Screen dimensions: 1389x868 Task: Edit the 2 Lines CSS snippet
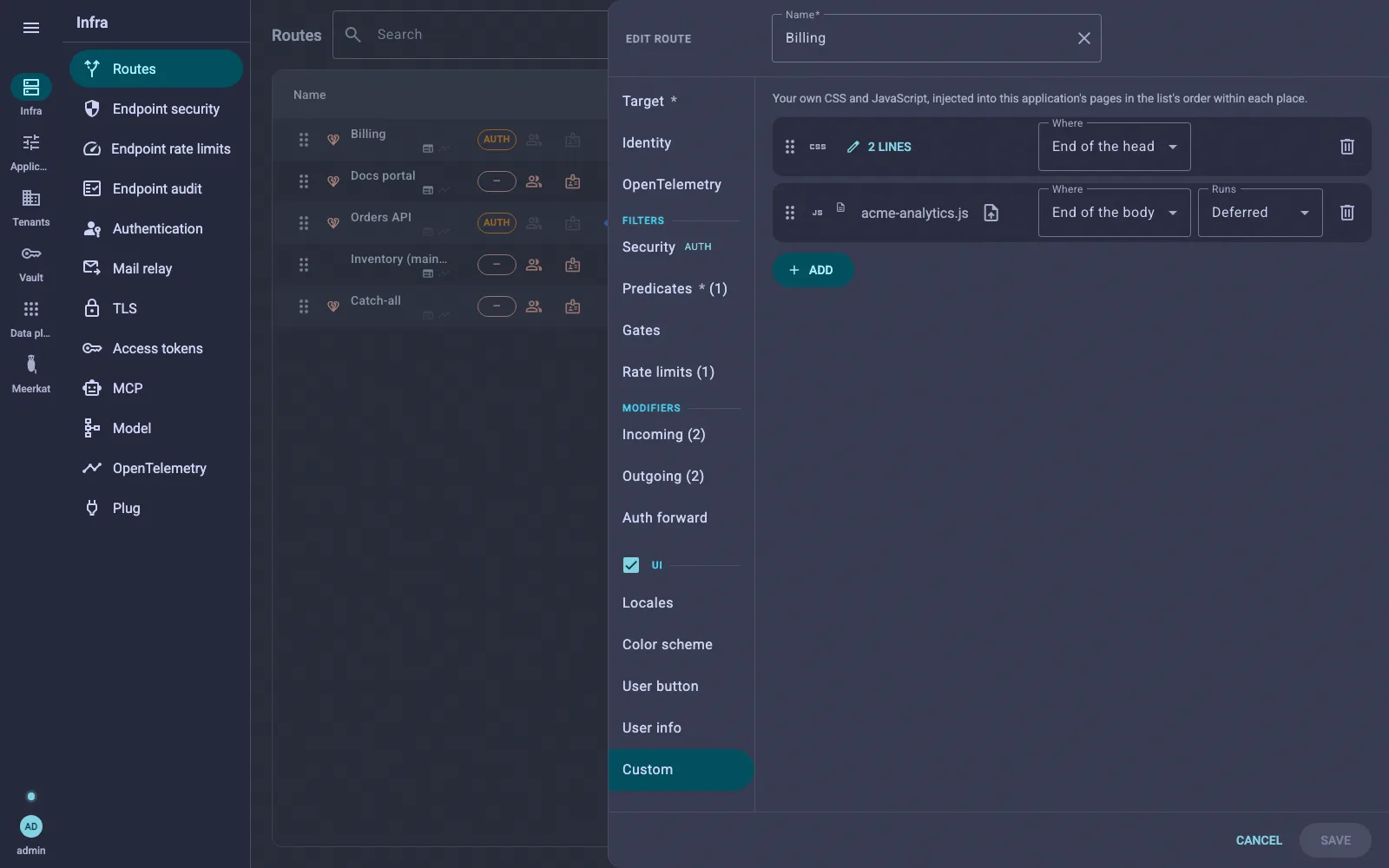click(x=879, y=147)
